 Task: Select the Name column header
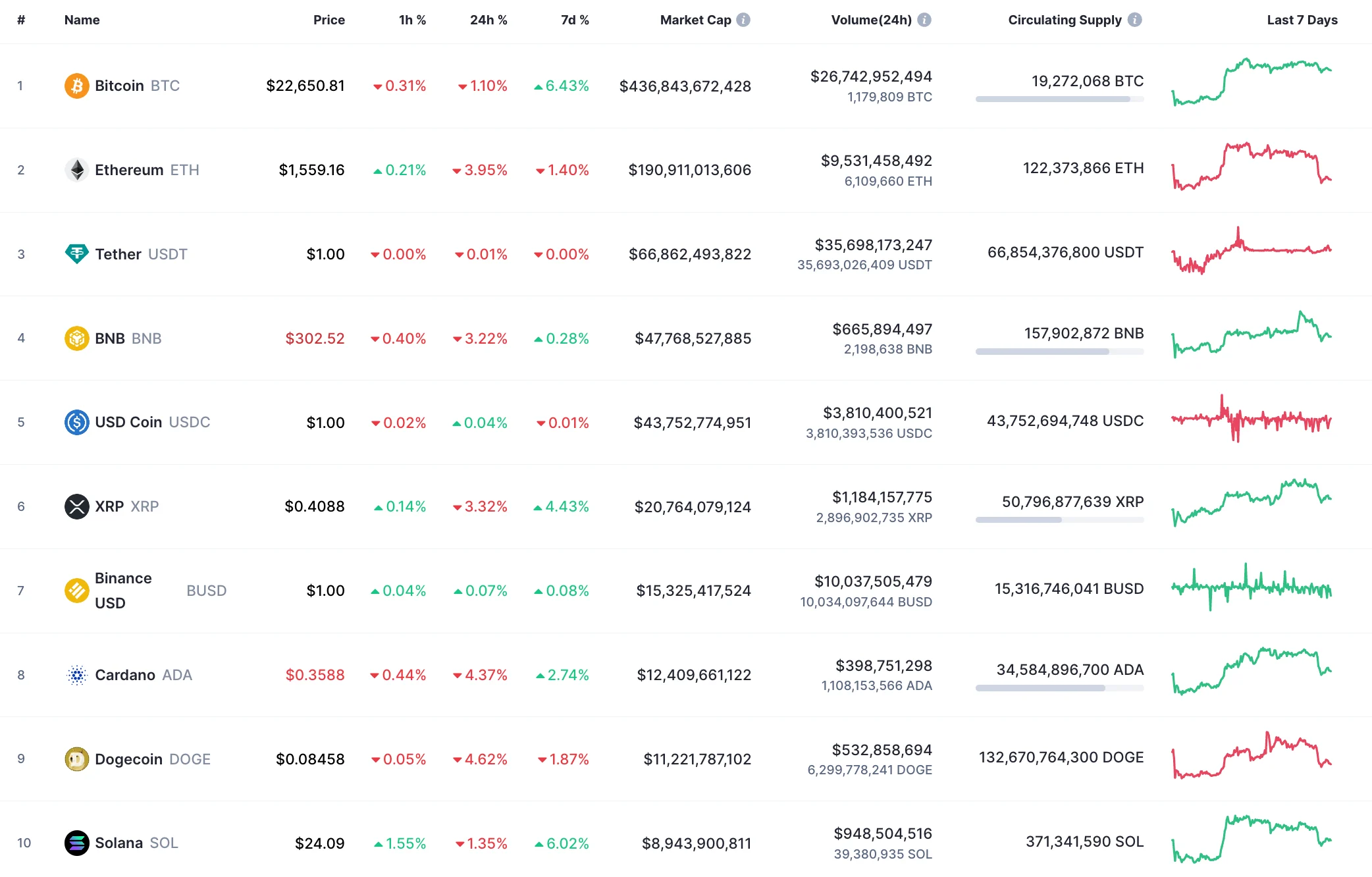(x=81, y=20)
